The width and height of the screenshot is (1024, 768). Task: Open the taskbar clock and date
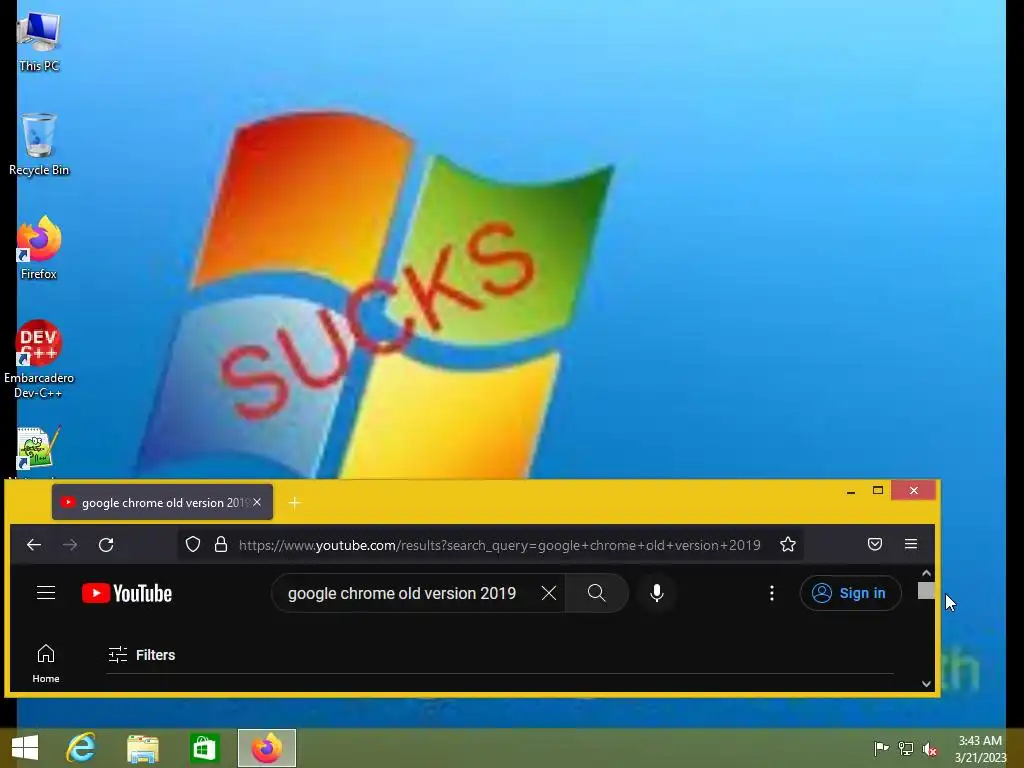click(980, 749)
